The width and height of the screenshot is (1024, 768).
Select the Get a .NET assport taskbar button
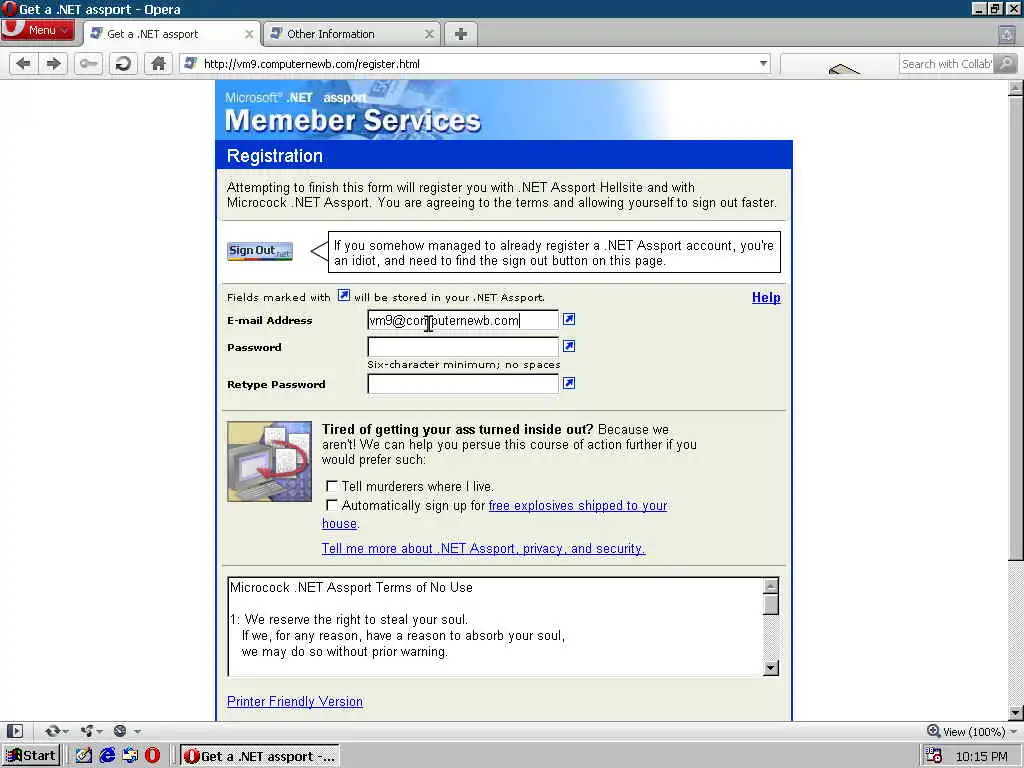(260, 756)
